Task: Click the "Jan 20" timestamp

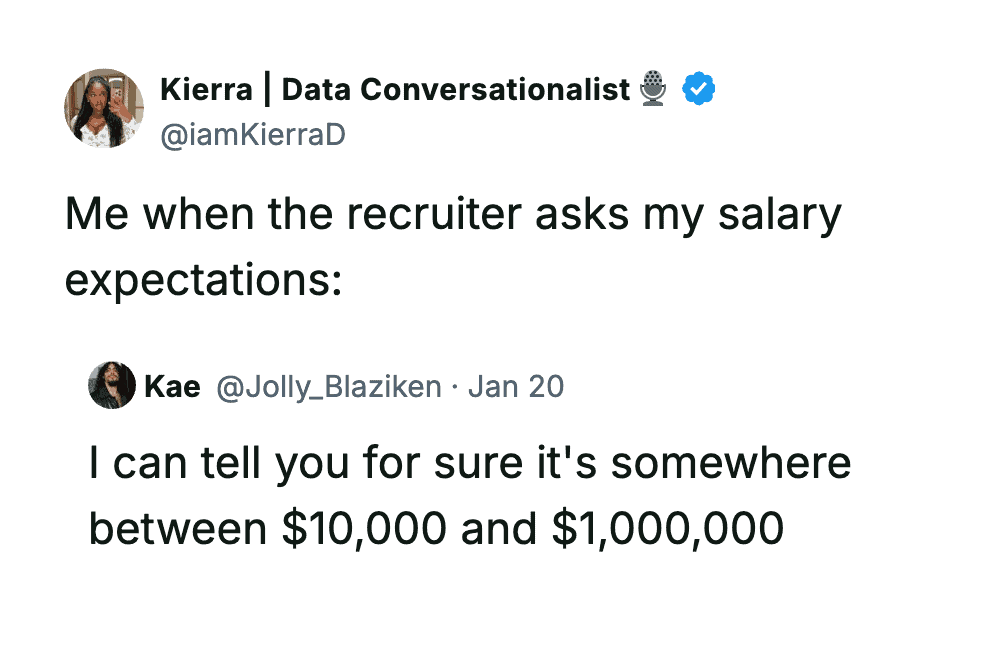Action: 516,386
